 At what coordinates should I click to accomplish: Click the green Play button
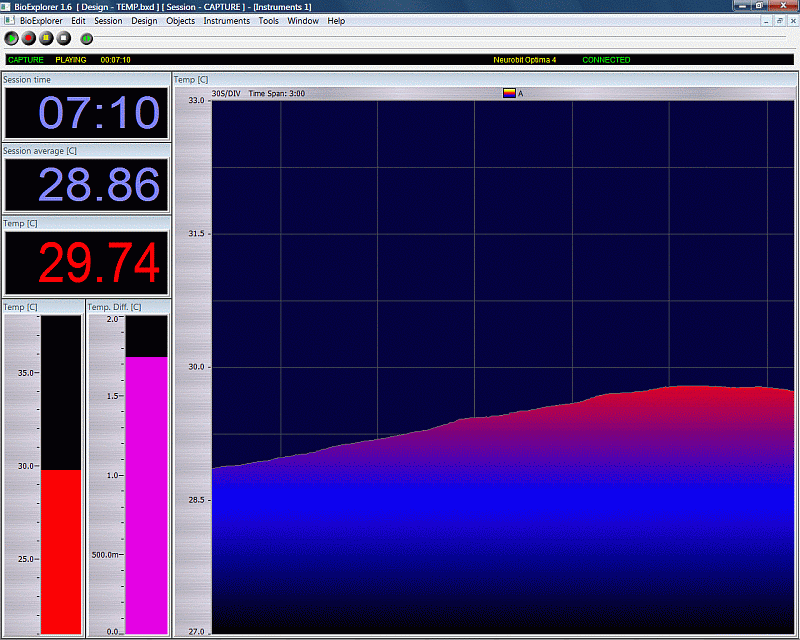11,38
